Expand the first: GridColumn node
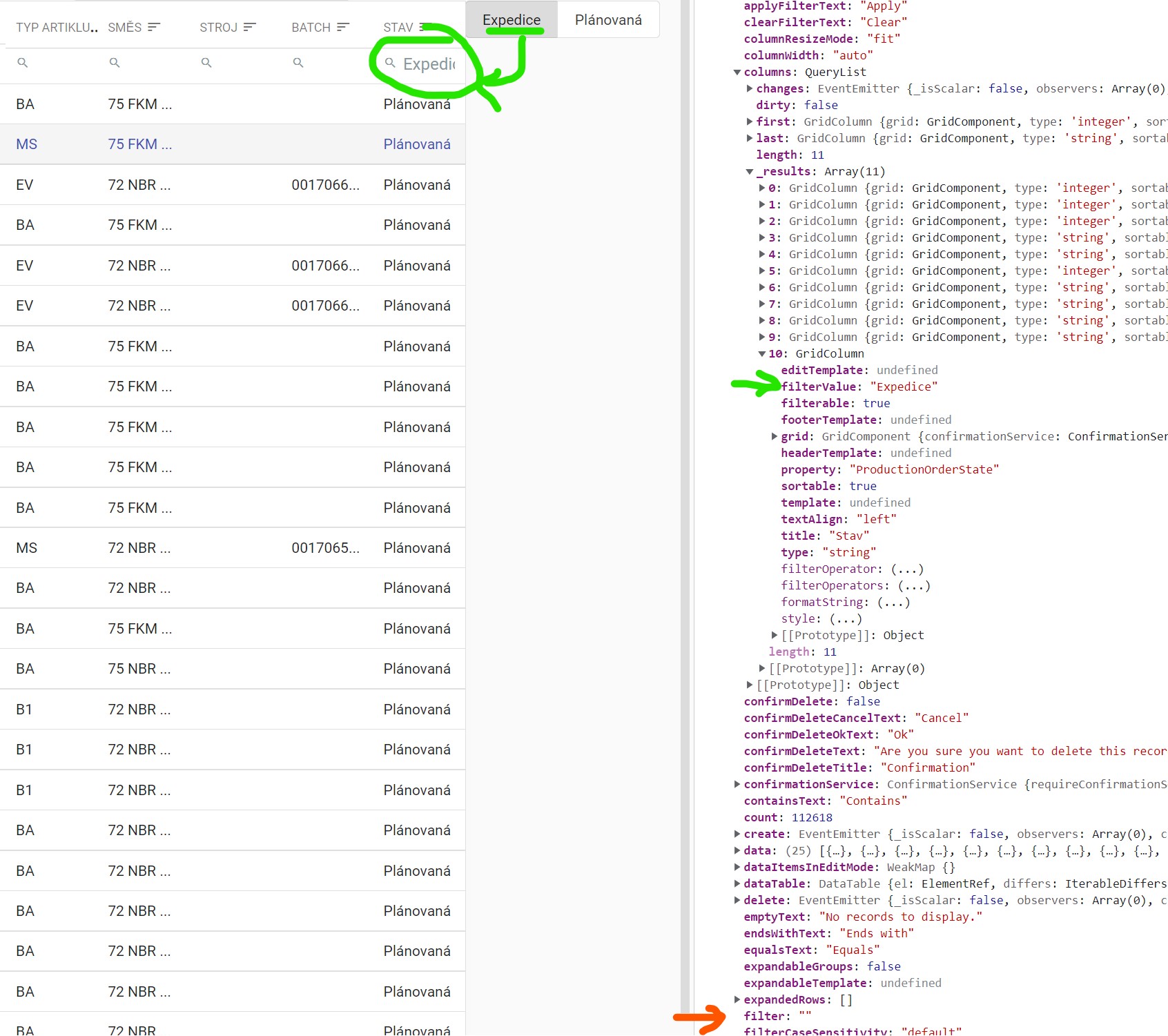 750,121
